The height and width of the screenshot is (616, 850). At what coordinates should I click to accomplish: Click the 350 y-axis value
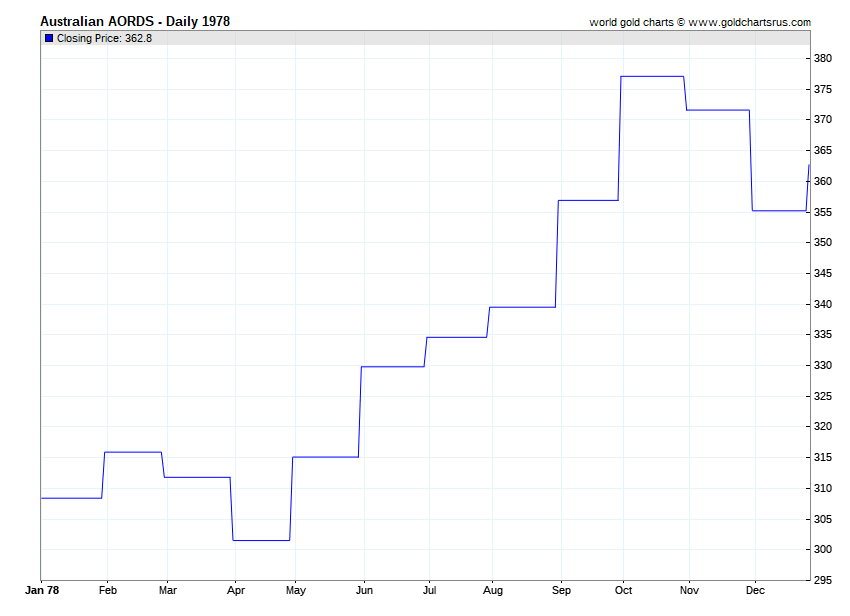[823, 242]
